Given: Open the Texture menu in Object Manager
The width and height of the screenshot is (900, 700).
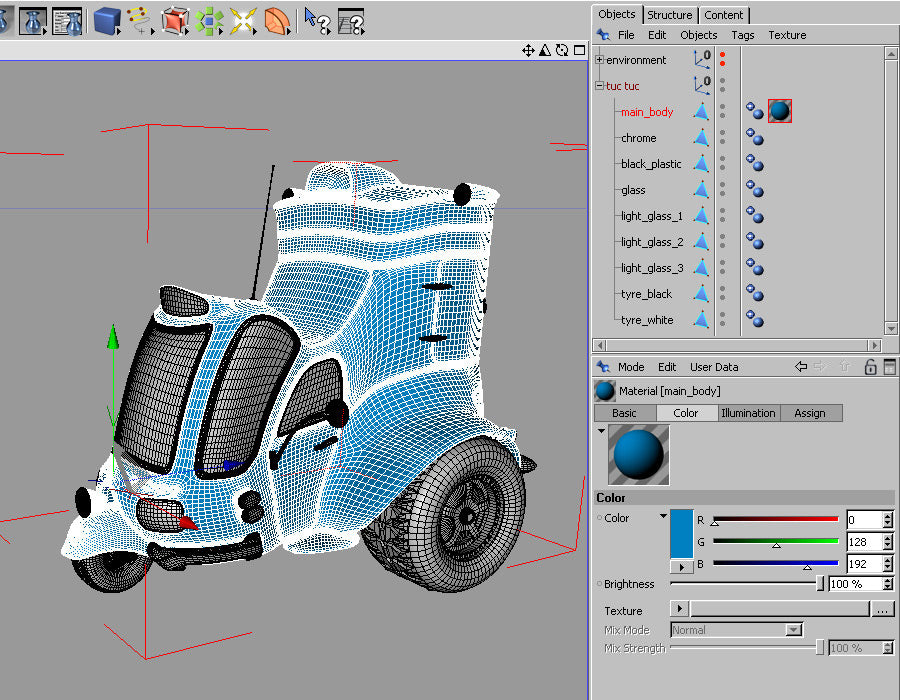Looking at the screenshot, I should (x=787, y=35).
